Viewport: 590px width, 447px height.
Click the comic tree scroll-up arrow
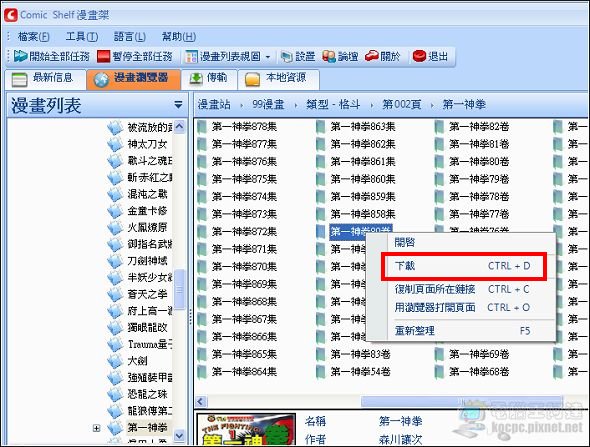point(179,127)
